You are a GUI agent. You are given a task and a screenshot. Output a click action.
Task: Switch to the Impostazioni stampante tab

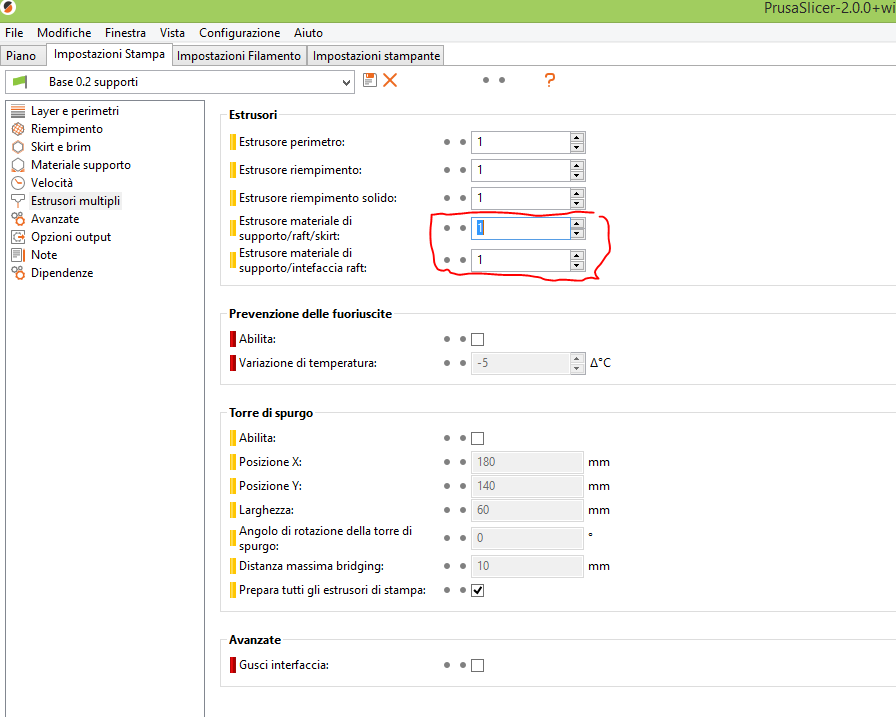click(376, 56)
